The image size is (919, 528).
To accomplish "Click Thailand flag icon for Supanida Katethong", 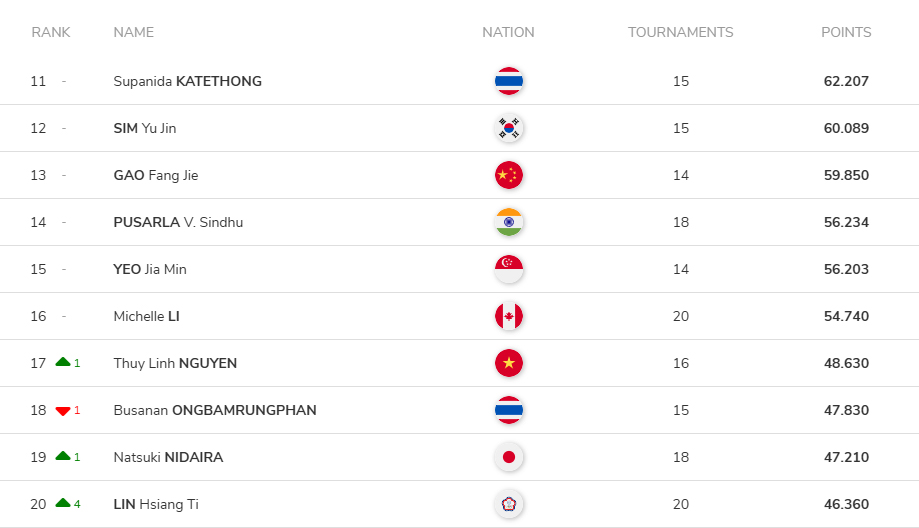I will tap(509, 81).
